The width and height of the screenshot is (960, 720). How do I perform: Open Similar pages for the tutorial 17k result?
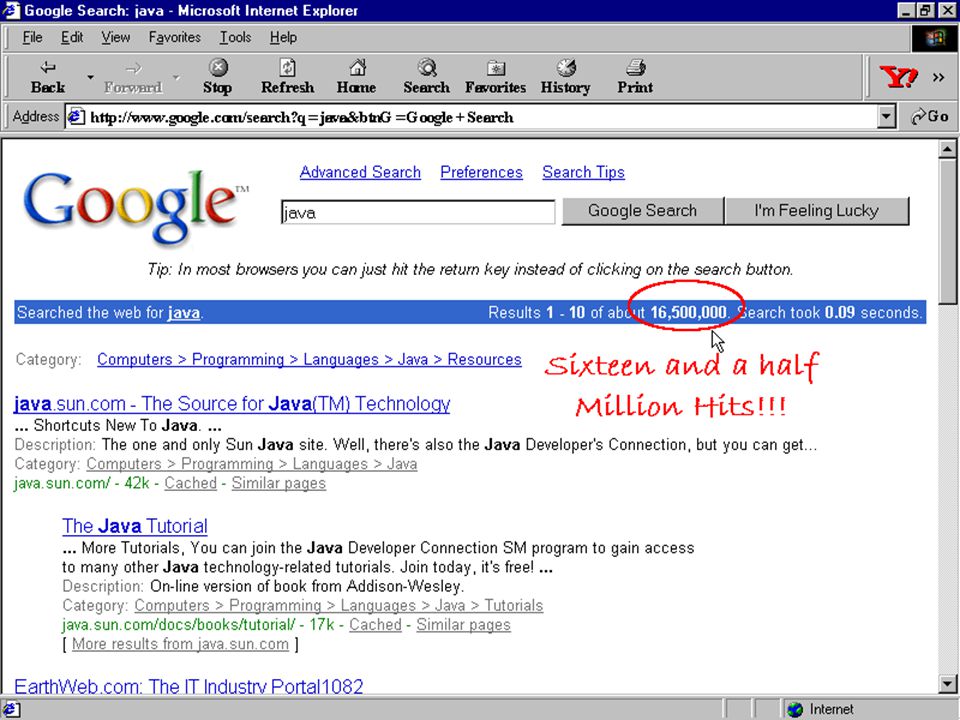[x=463, y=624]
